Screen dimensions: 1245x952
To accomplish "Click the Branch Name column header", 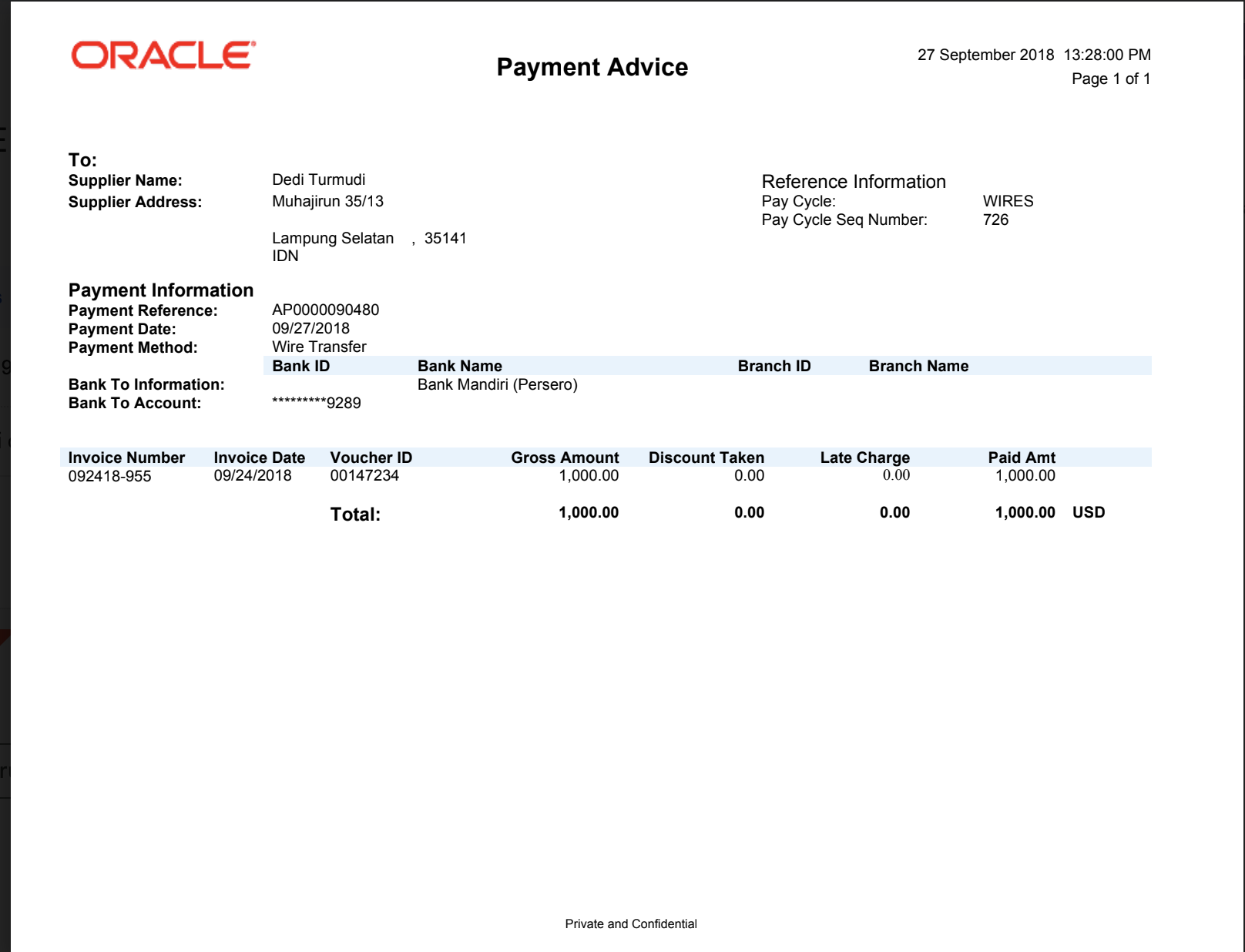I will (x=918, y=366).
